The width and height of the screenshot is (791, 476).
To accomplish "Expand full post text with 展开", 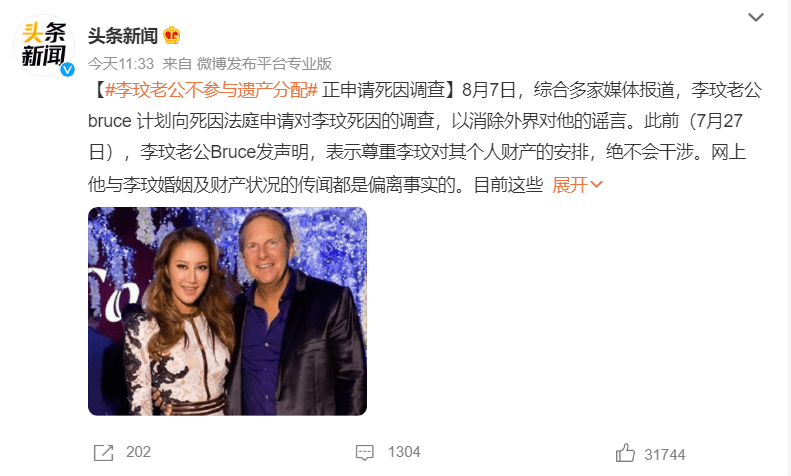I will (570, 185).
